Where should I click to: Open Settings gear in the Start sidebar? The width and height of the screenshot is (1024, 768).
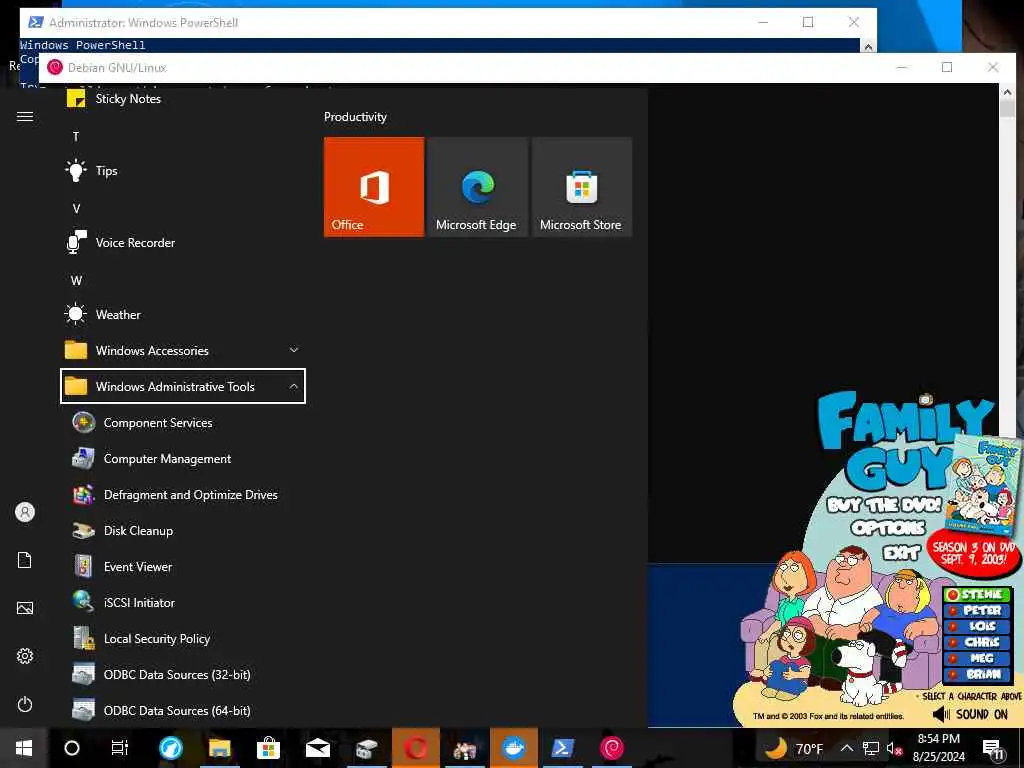tap(25, 656)
